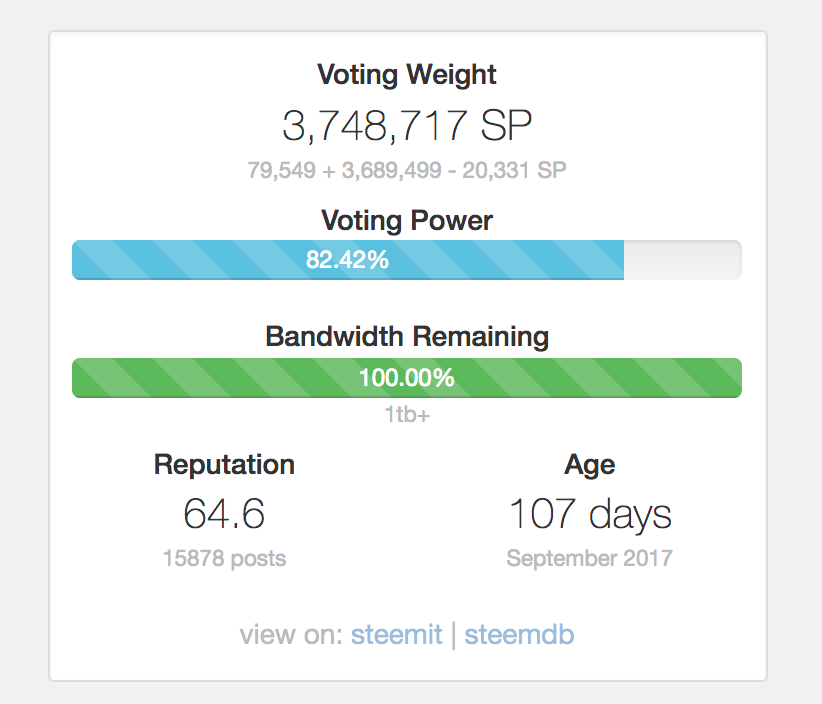Click the Reputation heading

tap(224, 464)
